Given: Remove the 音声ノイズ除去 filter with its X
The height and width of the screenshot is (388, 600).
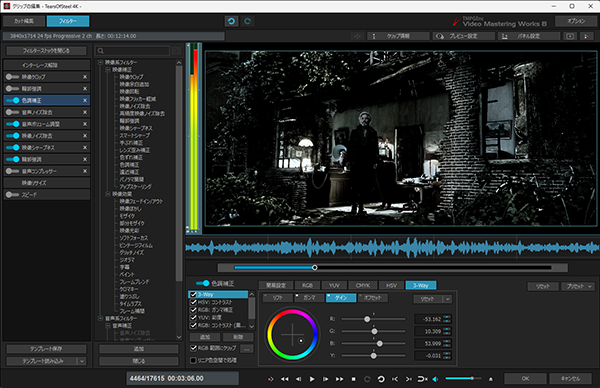Looking at the screenshot, I should (x=85, y=112).
